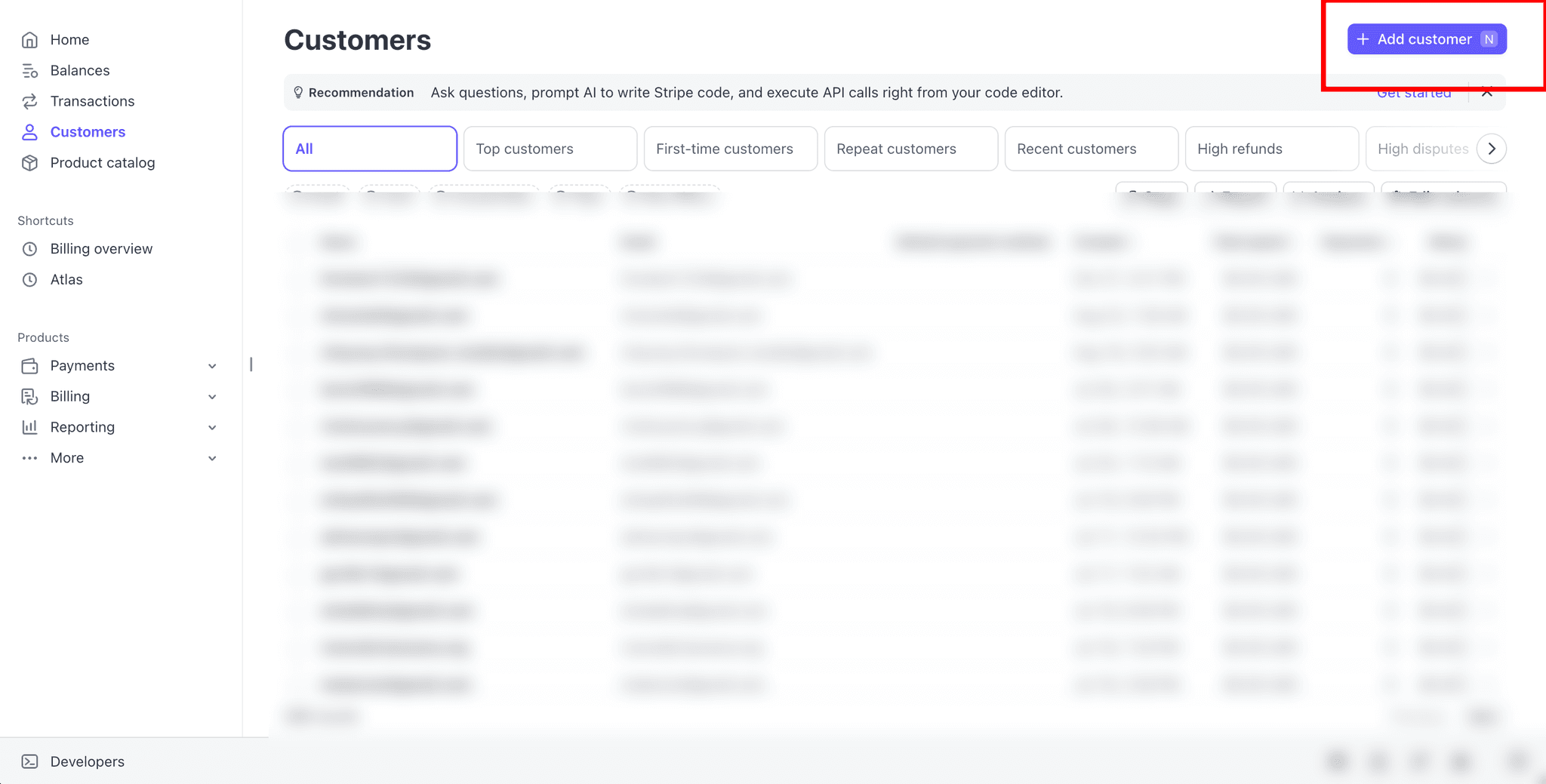Image resolution: width=1546 pixels, height=784 pixels.
Task: Click the Add customer button
Action: pyautogui.click(x=1426, y=38)
